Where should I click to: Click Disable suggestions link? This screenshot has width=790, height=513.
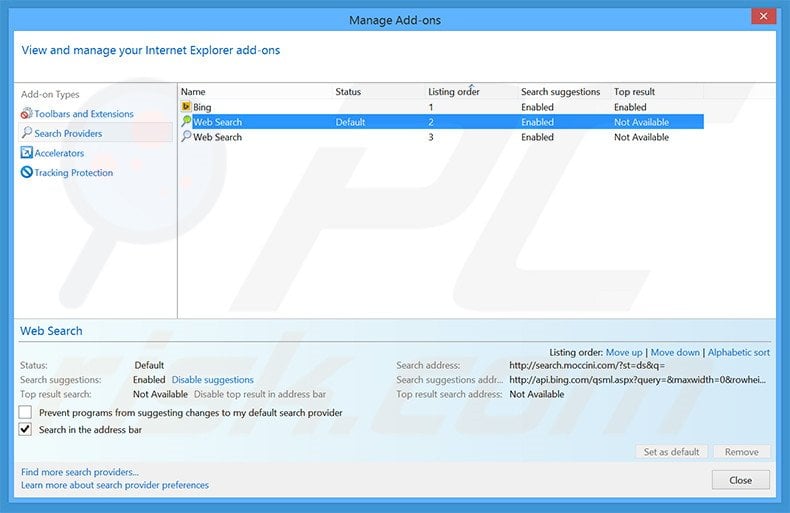click(213, 379)
